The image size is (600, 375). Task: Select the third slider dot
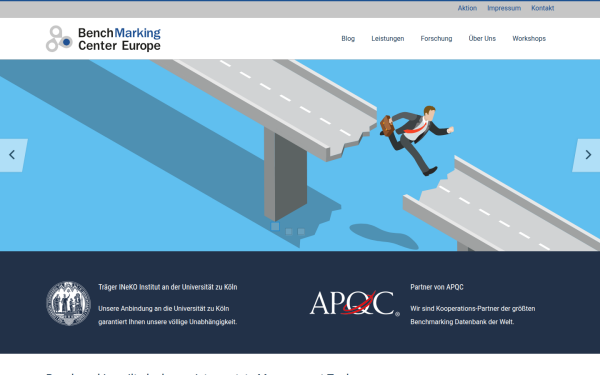click(x=301, y=232)
